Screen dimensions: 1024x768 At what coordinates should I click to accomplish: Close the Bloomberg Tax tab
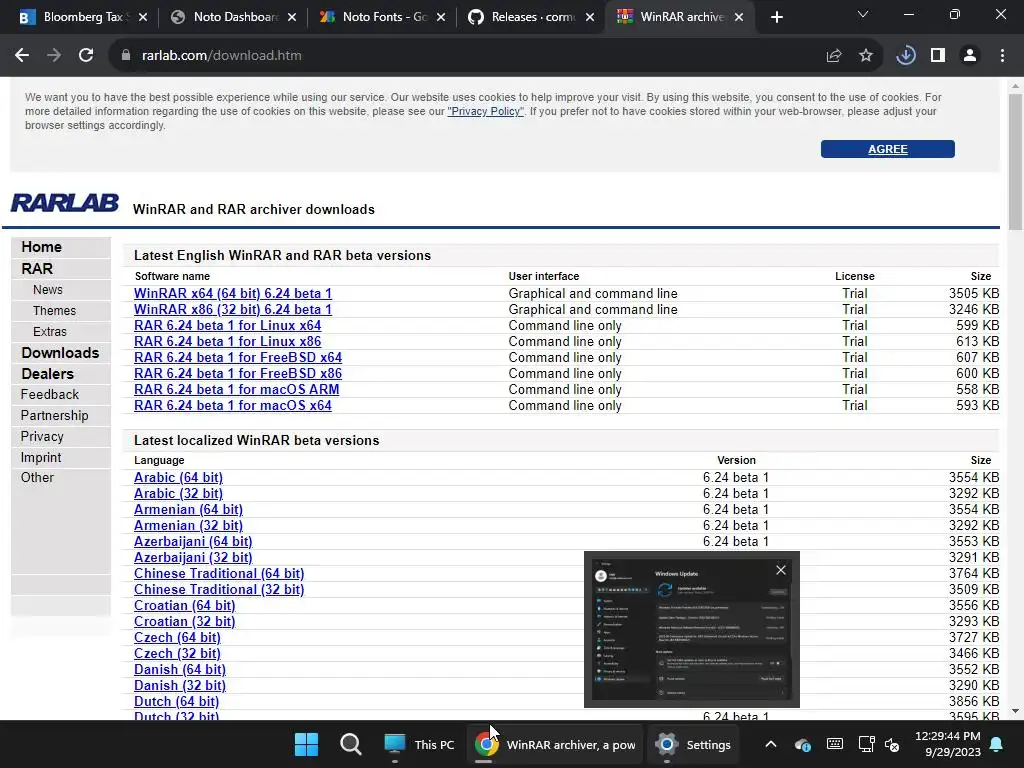(143, 17)
